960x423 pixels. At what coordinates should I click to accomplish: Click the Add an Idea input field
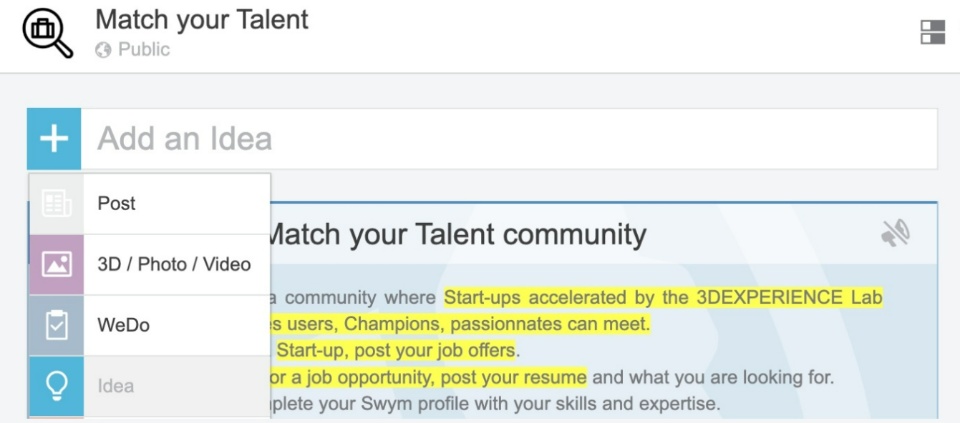[x=510, y=139]
